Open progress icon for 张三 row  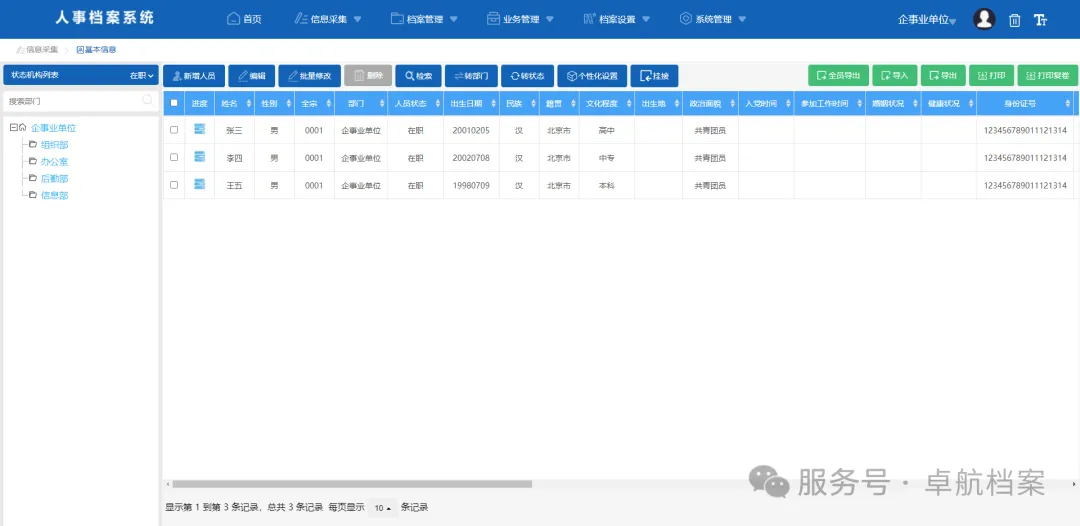[199, 130]
